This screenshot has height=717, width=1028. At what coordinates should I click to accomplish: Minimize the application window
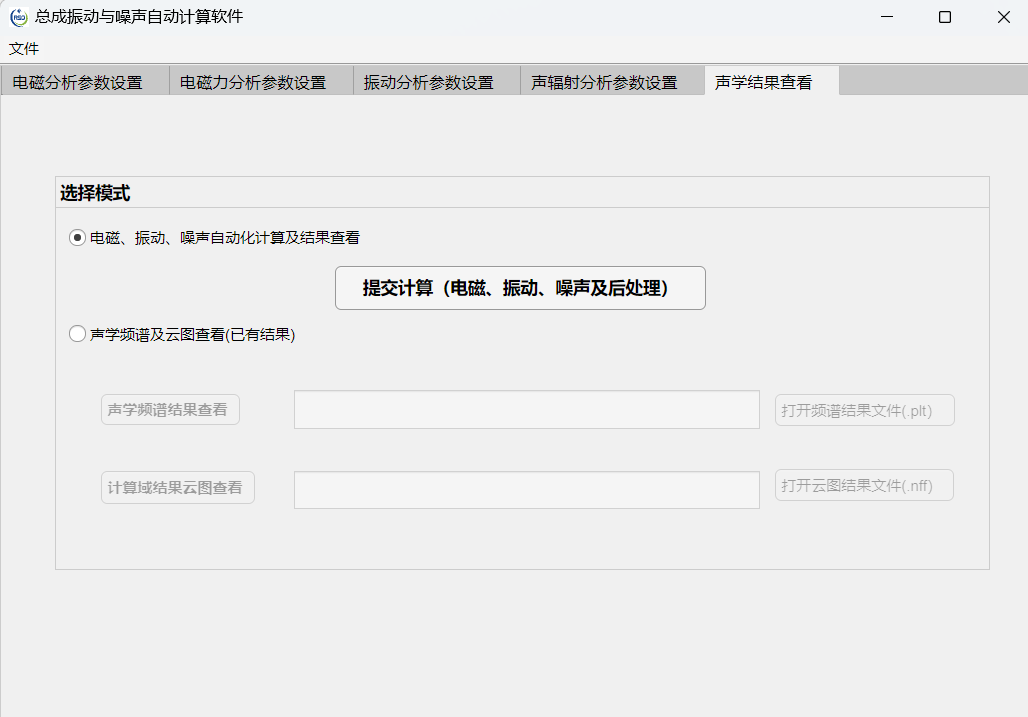pos(885,17)
